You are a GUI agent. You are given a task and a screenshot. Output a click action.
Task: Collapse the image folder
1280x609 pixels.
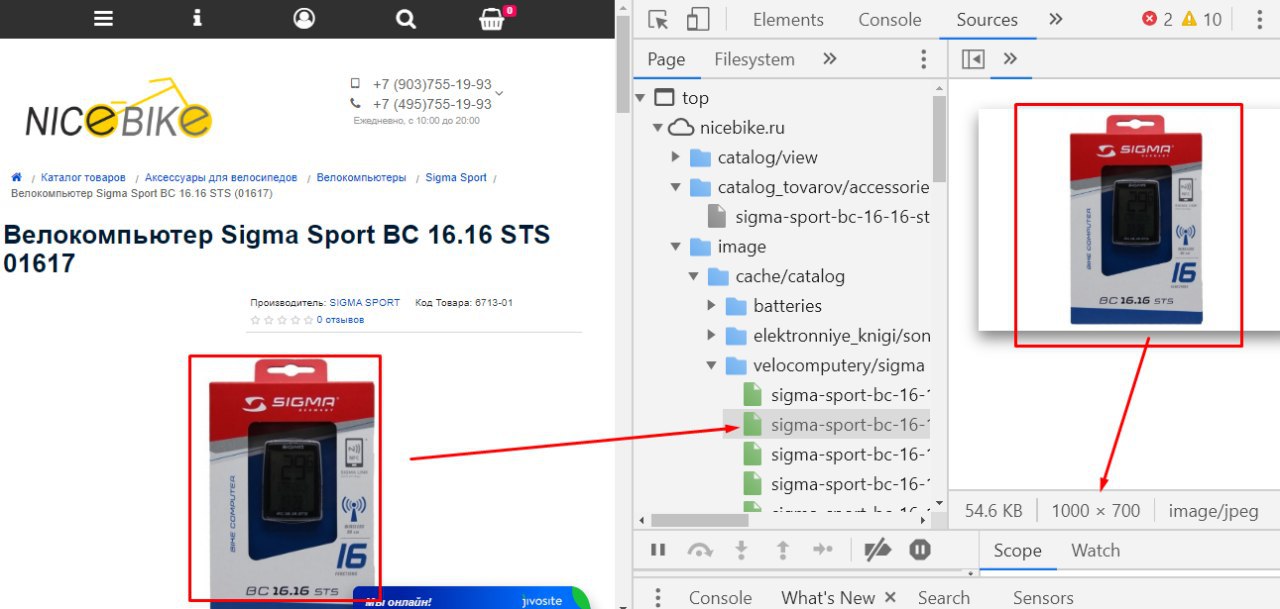[x=676, y=246]
